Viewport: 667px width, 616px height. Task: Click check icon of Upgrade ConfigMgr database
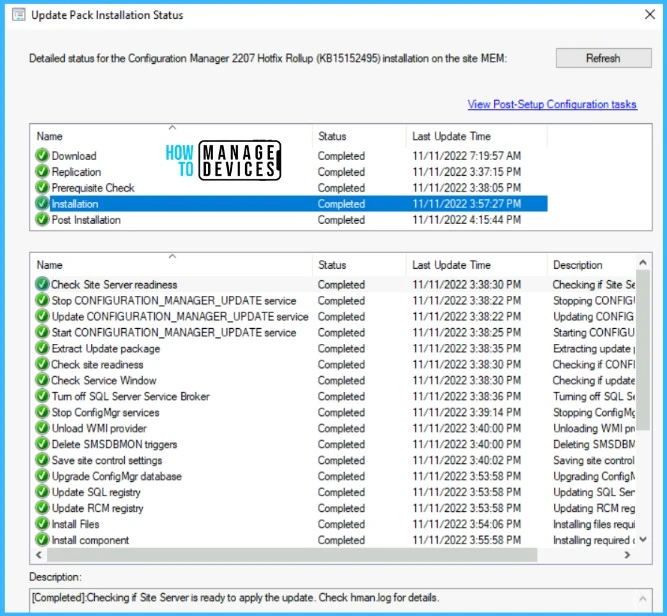42,476
